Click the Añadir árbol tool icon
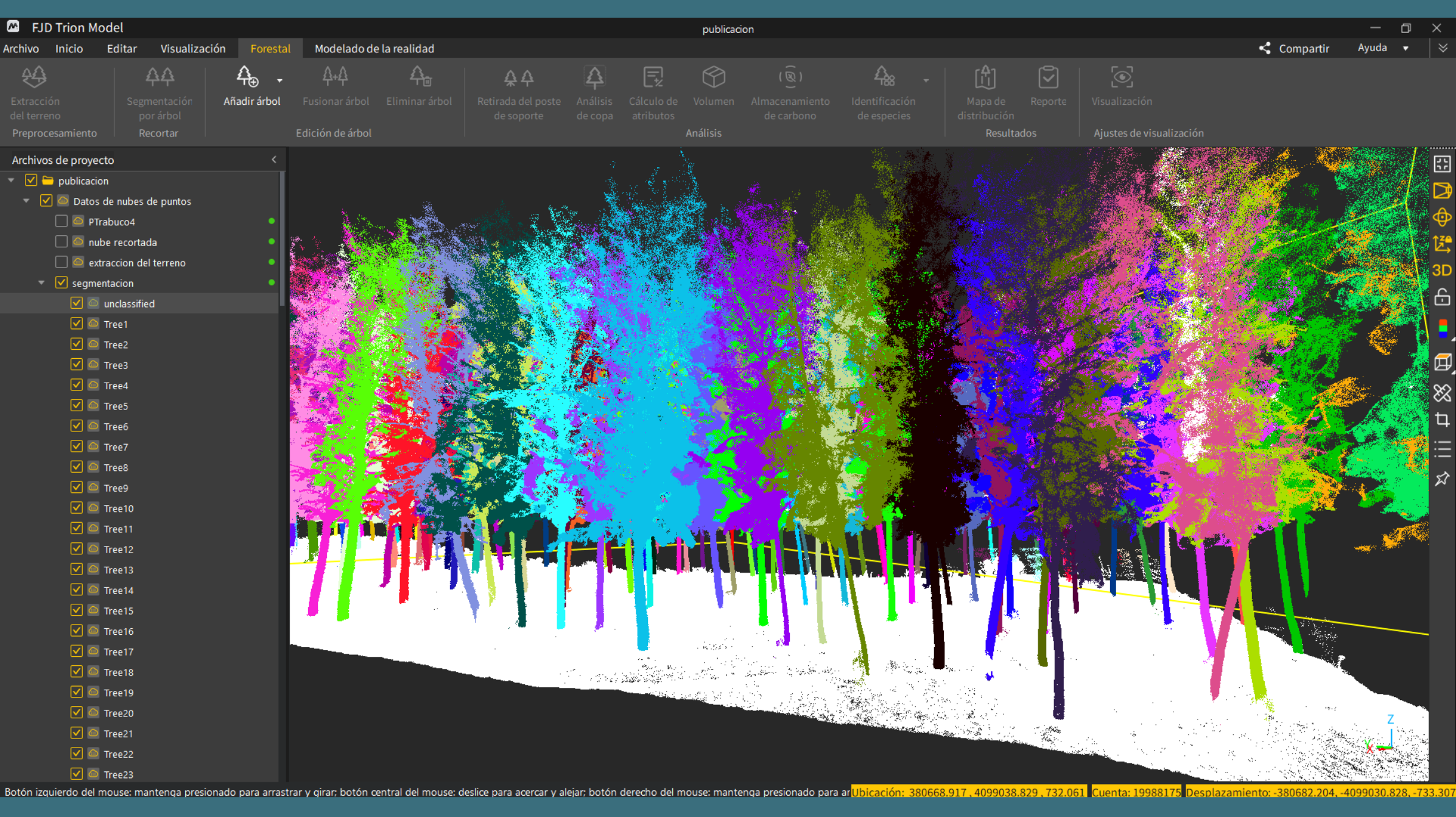The width and height of the screenshot is (1456, 817). (x=247, y=77)
